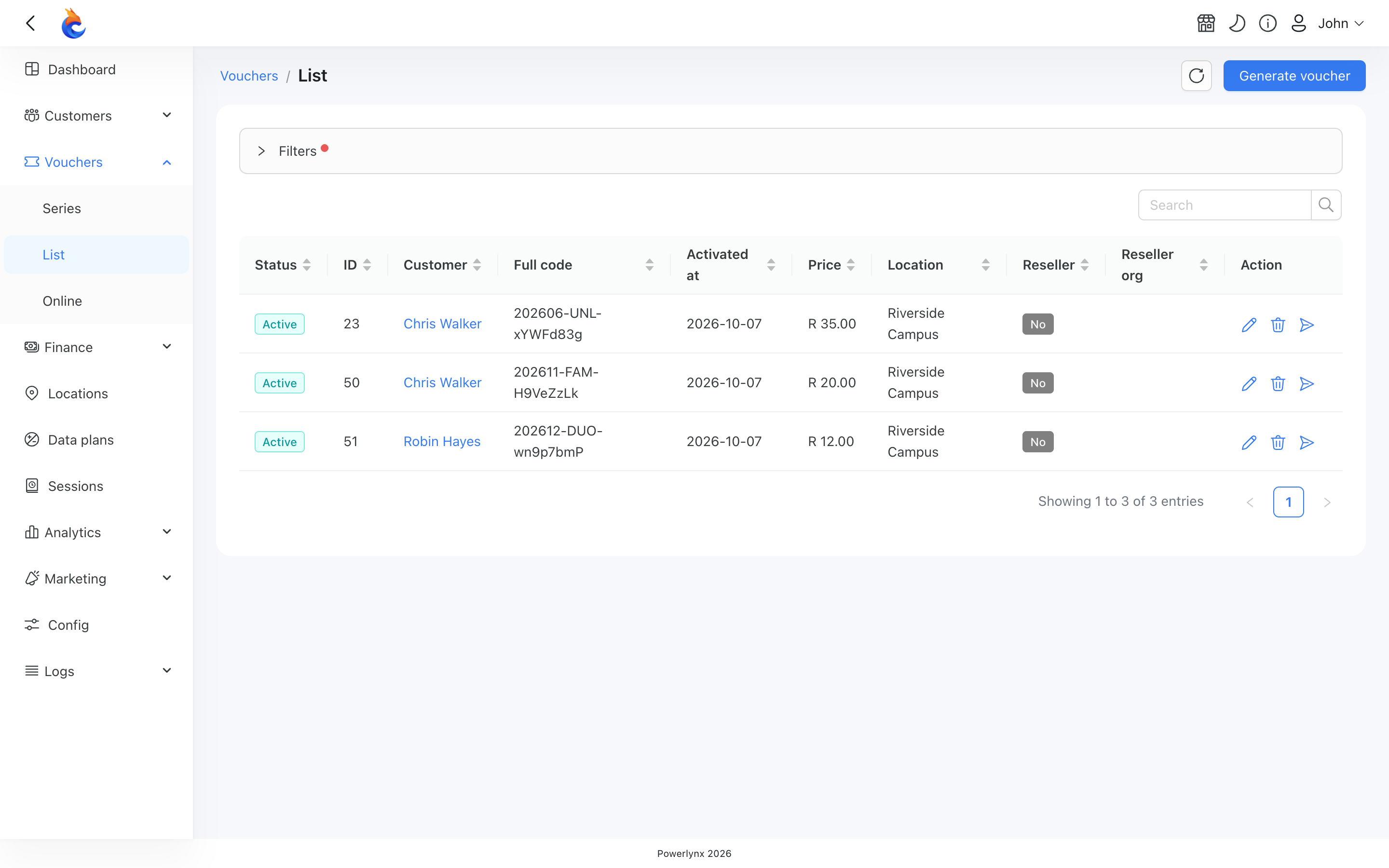The width and height of the screenshot is (1389, 868).
Task: Click the refresh icon beside Generate voucher
Action: [1196, 76]
